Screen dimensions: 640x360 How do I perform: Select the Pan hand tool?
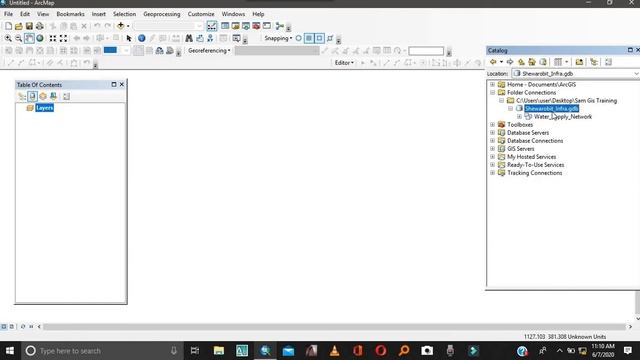coord(29,38)
